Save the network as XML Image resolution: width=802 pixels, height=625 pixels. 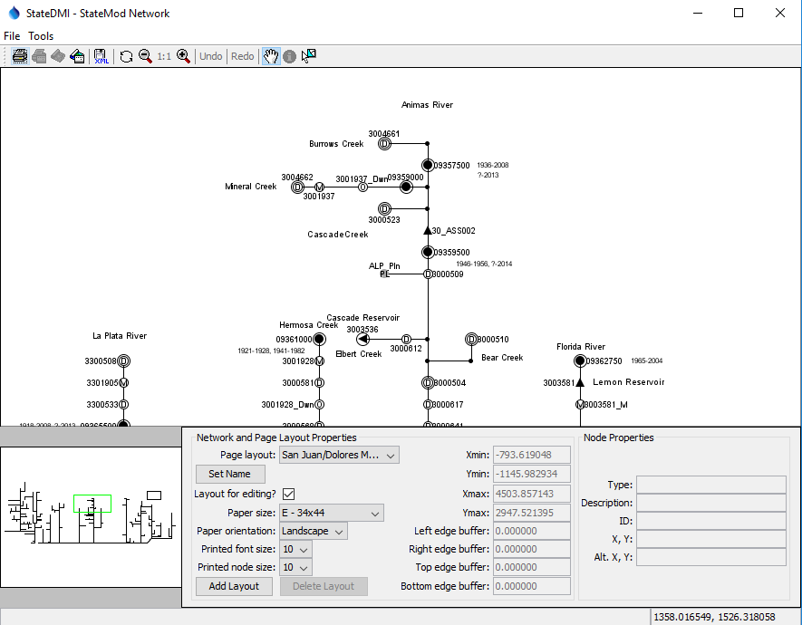101,56
